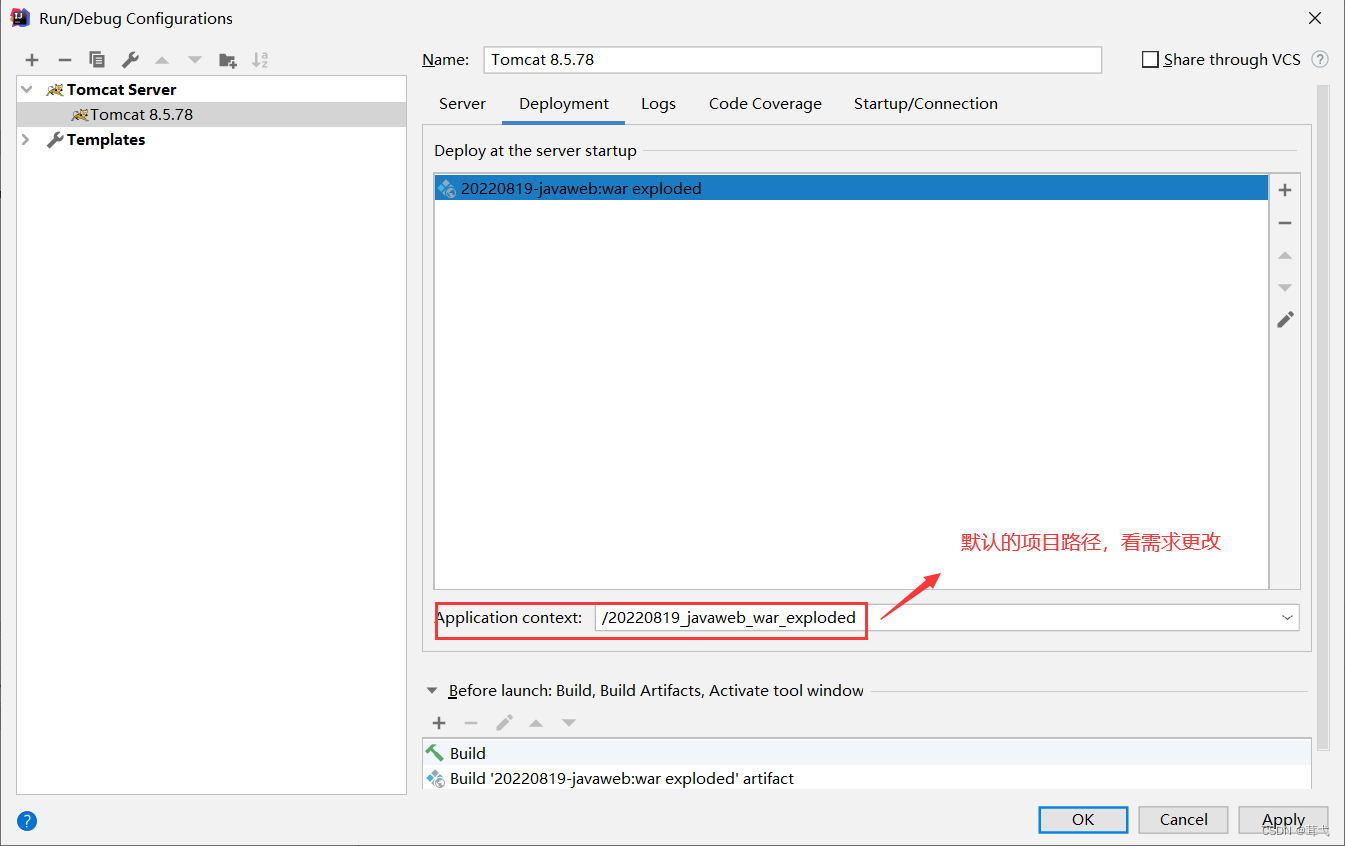Move Before launch task up

click(536, 723)
